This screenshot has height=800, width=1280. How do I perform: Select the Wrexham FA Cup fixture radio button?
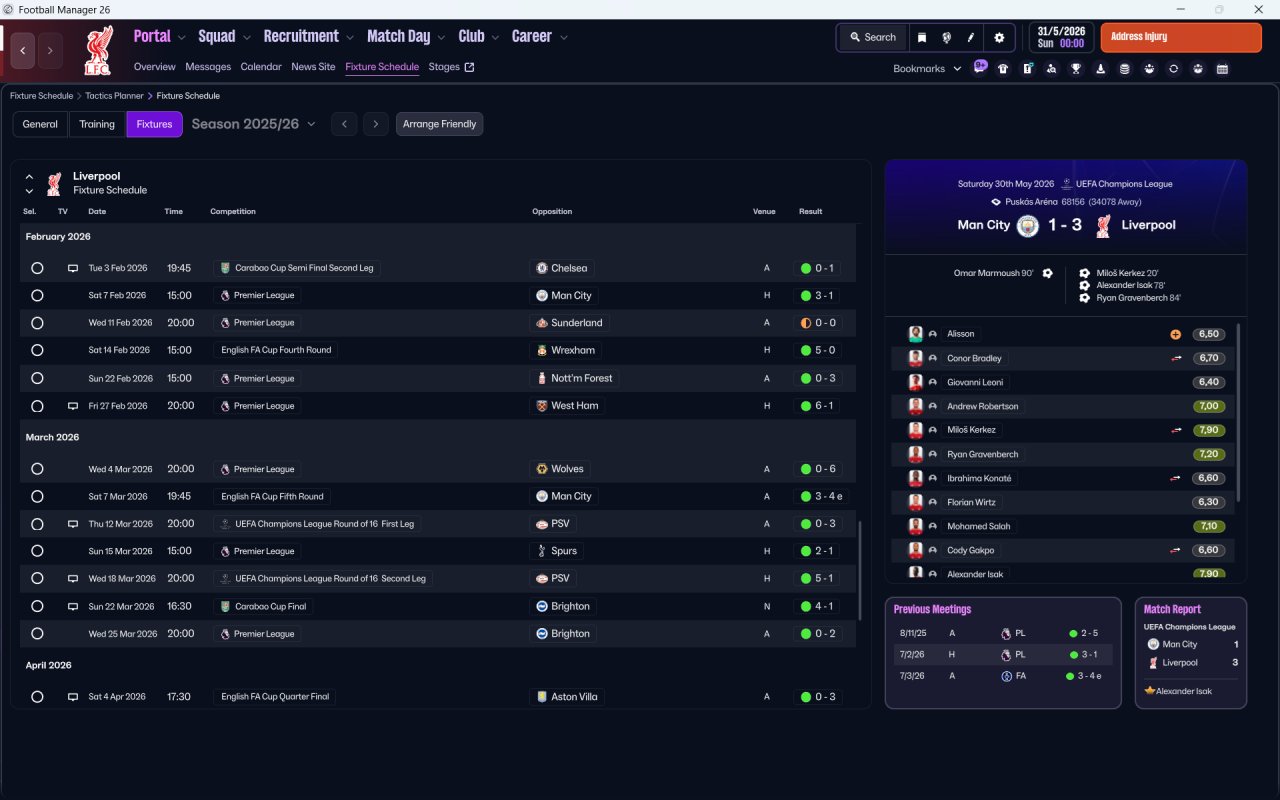pyautogui.click(x=37, y=351)
